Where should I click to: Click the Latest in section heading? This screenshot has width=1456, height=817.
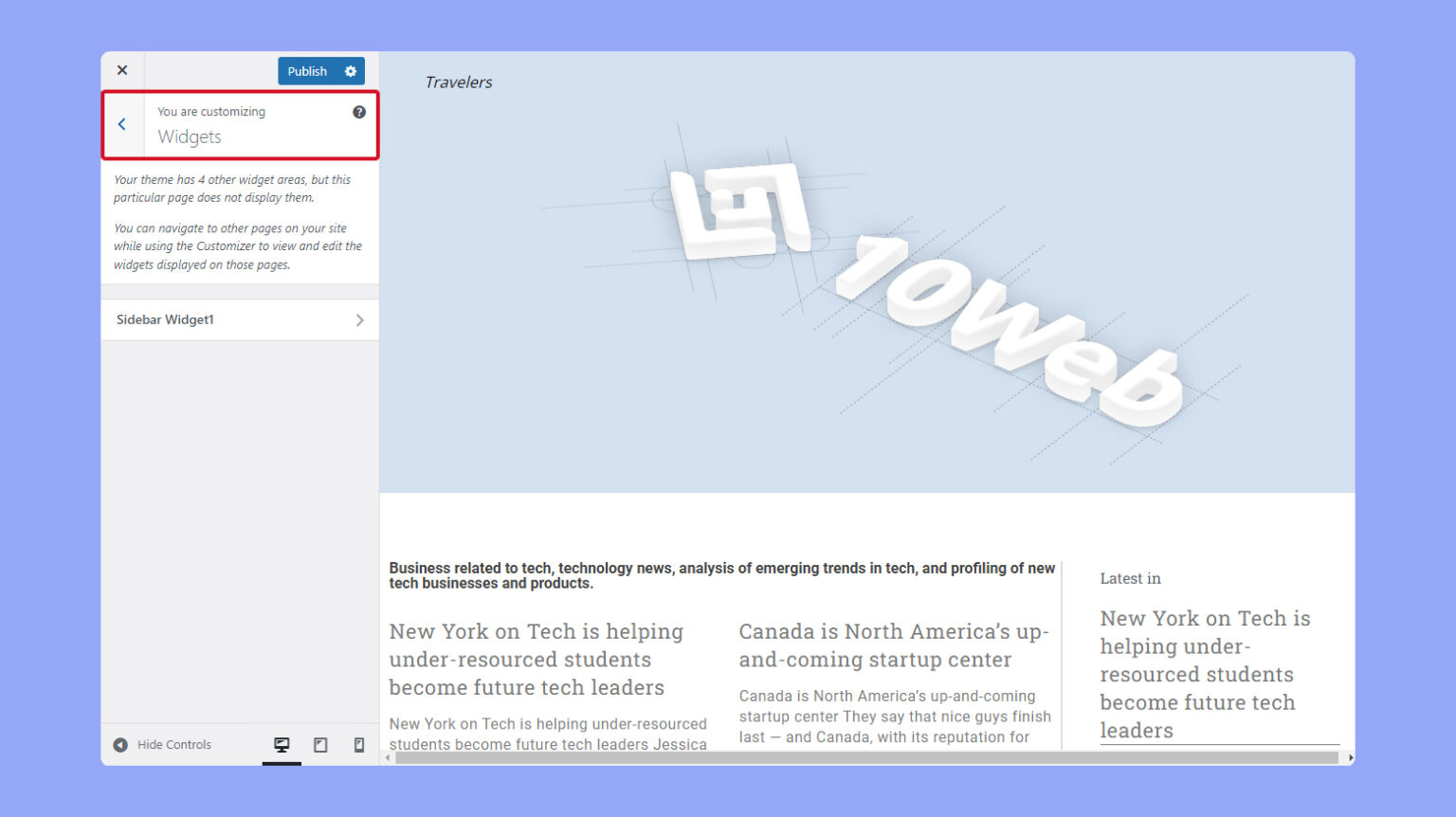pos(1130,578)
